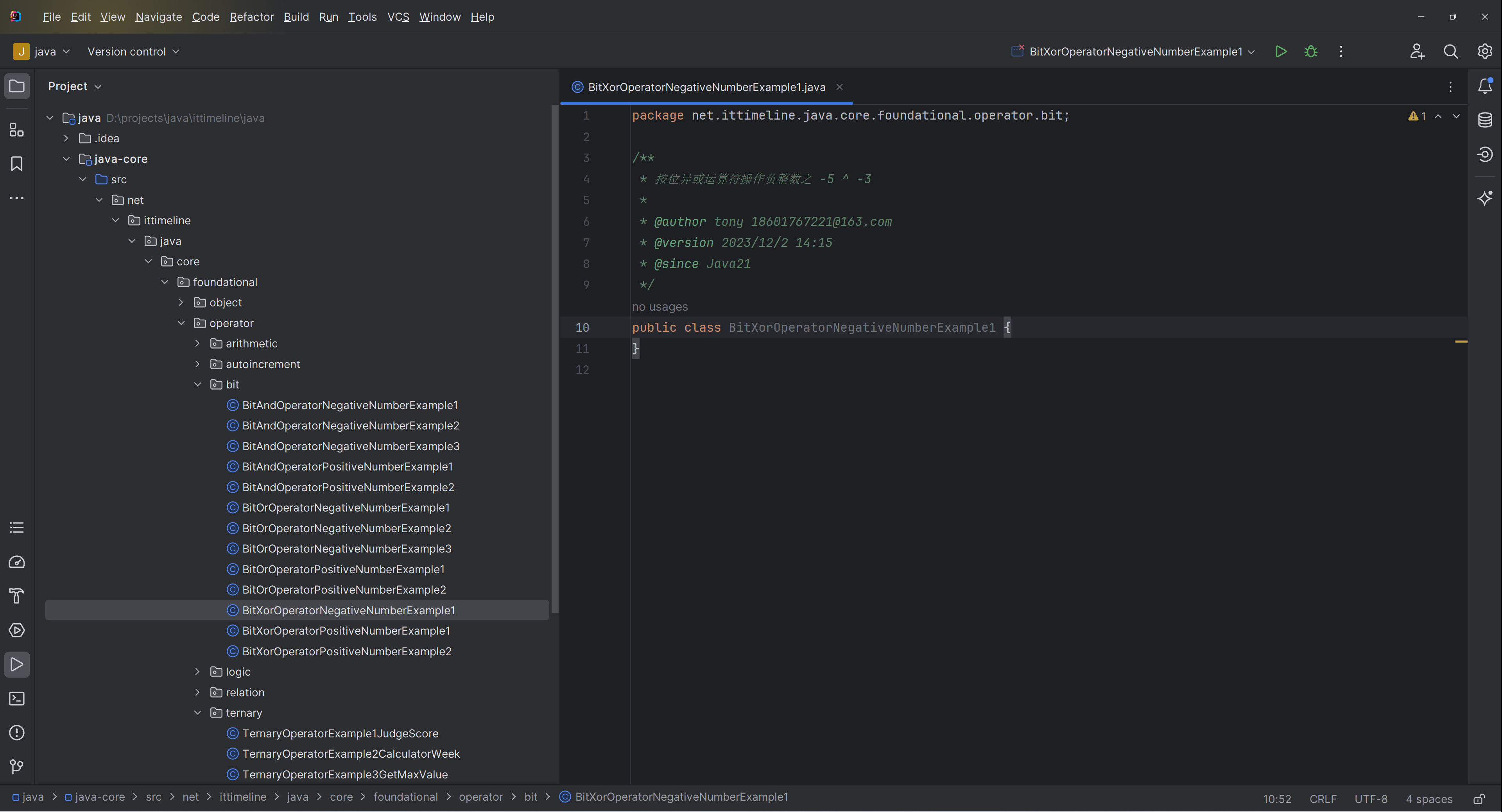This screenshot has height=812, width=1502.
Task: Click the 4 spaces indent widget
Action: 1429,799
